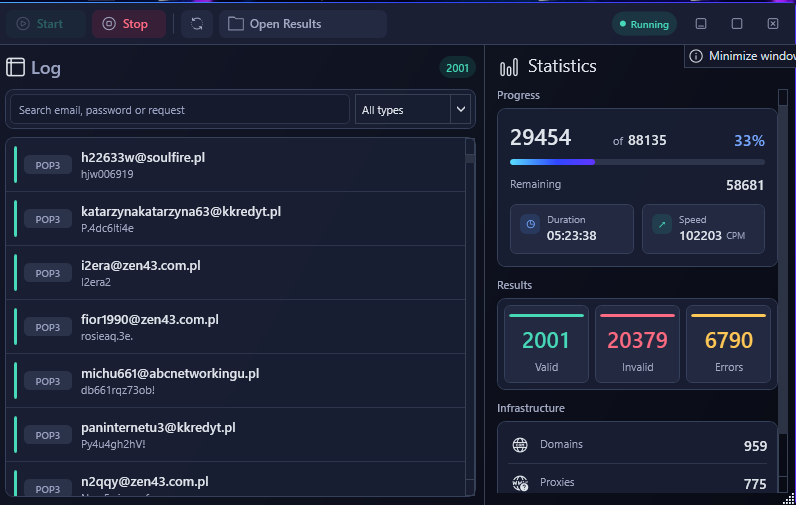Select the katarzynakatarzyna63@kkredyt.pl entry

(236, 219)
